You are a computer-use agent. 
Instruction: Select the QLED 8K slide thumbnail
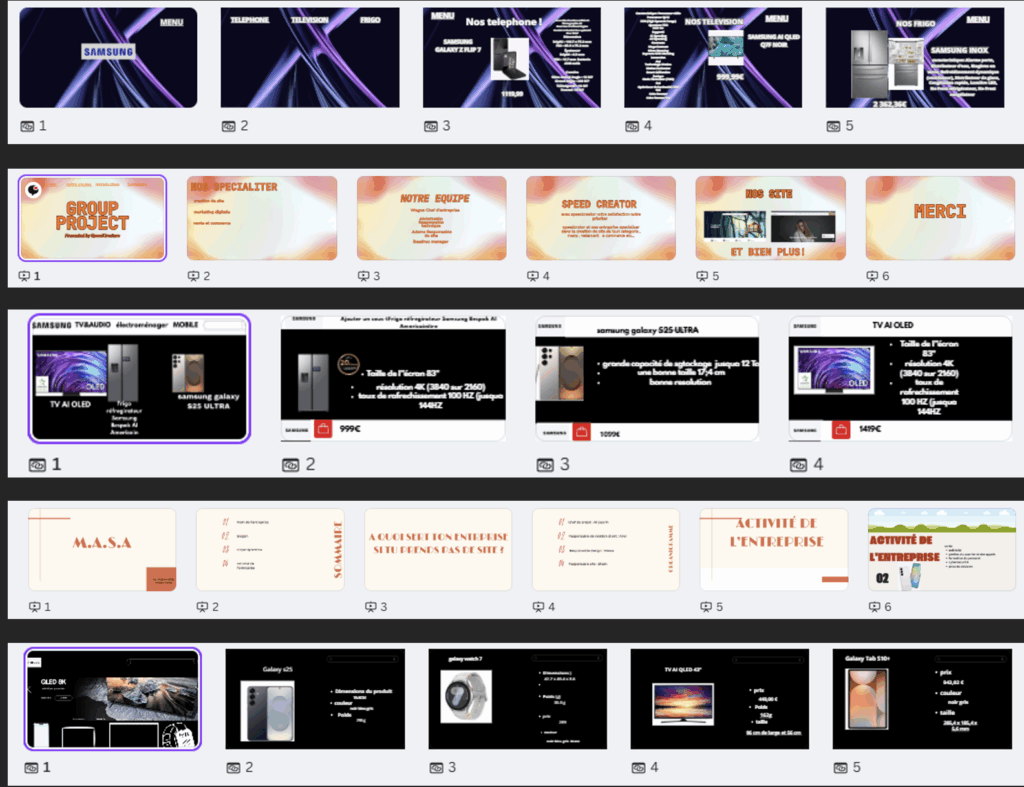click(x=113, y=698)
